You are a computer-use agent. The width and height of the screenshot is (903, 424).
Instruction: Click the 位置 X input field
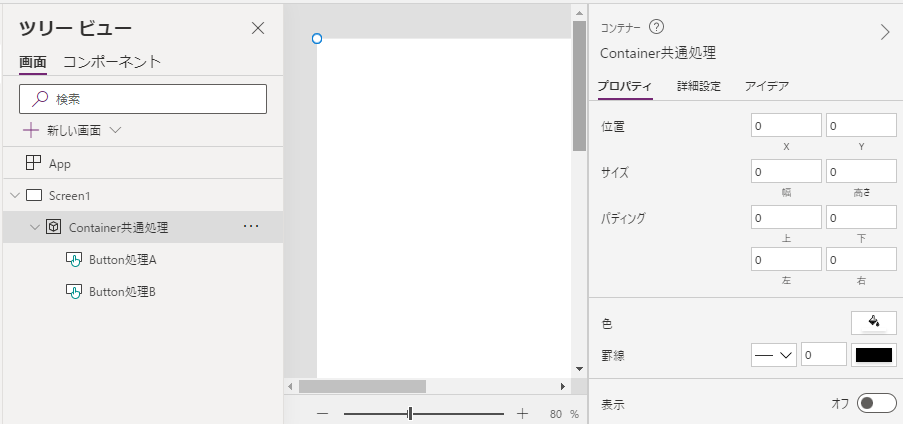click(786, 126)
